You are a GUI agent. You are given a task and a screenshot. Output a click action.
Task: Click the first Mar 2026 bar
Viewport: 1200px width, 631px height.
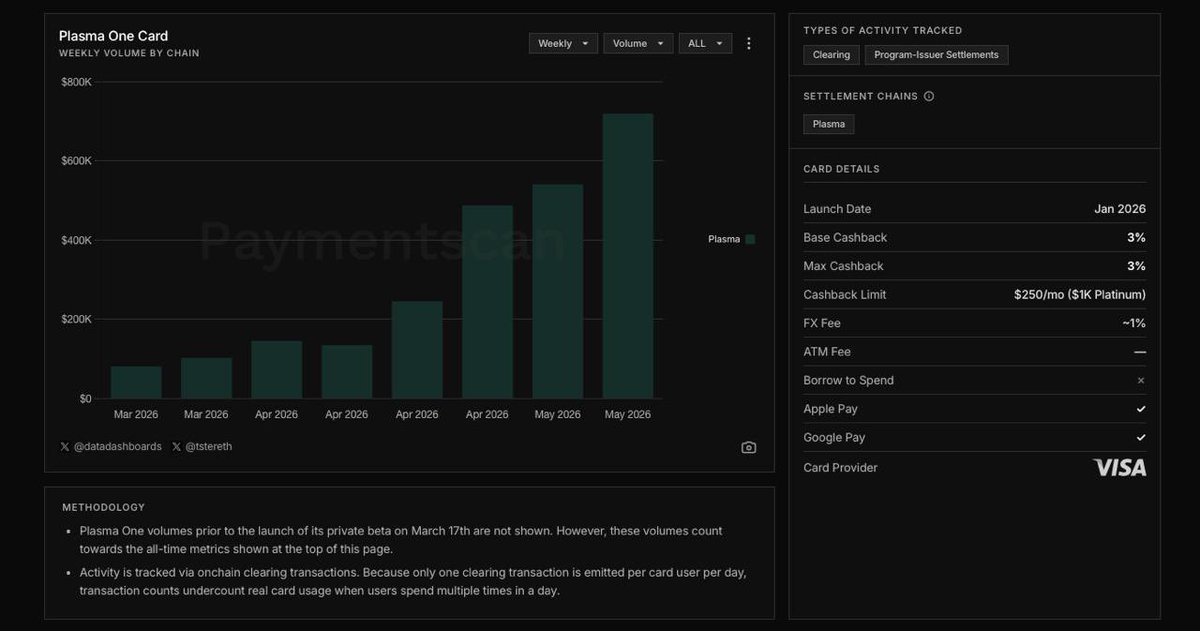(x=136, y=382)
